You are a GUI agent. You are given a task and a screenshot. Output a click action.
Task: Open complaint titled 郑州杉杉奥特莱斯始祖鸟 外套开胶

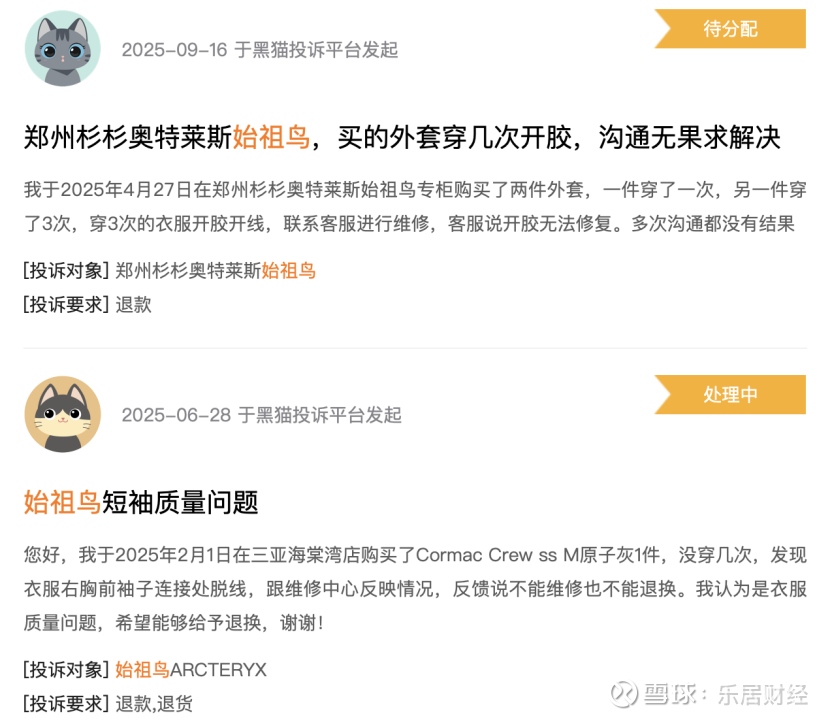[402, 137]
